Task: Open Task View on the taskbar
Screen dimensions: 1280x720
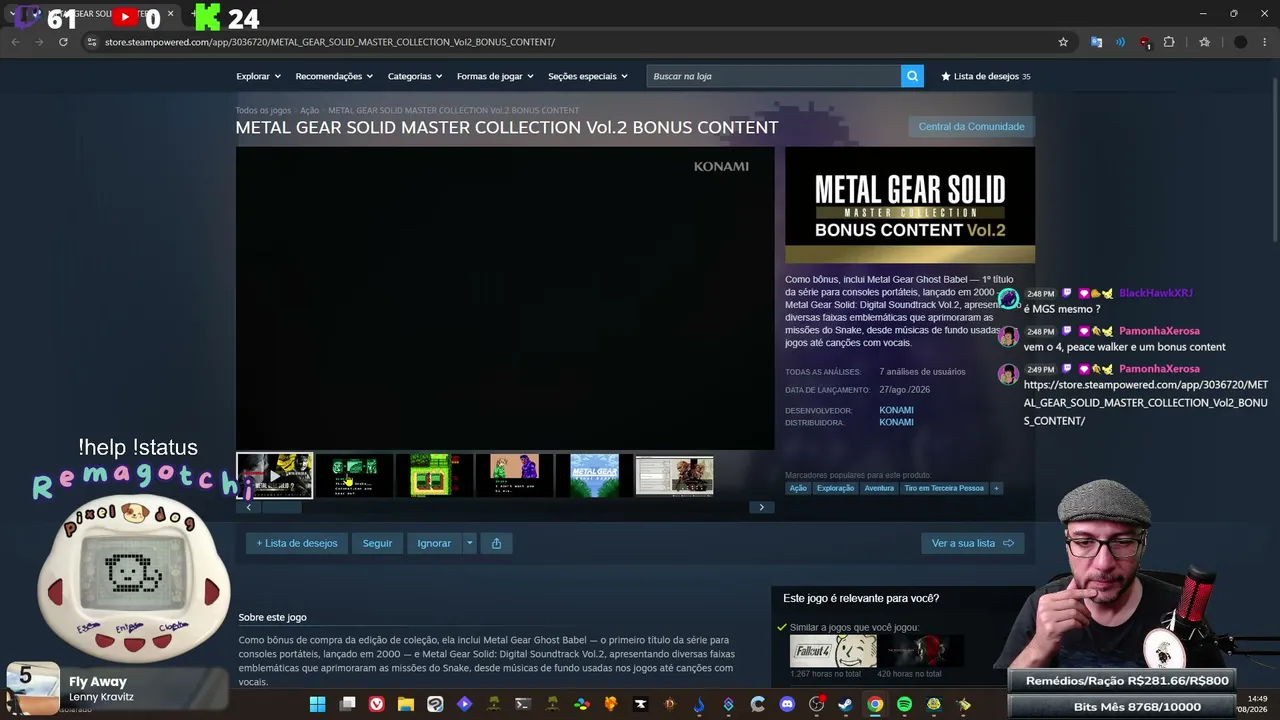Action: click(347, 704)
